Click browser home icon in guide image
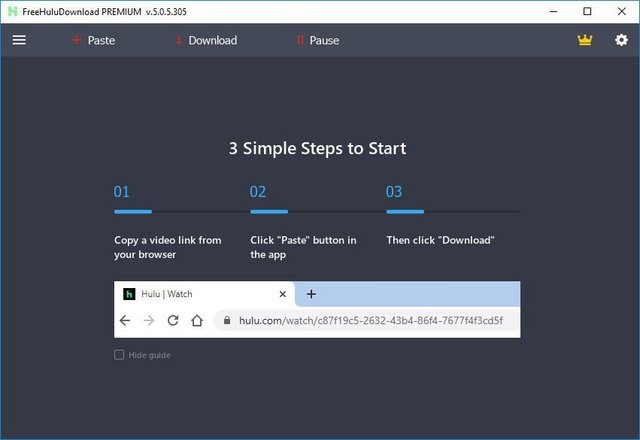Viewport: 640px width, 440px height. [197, 320]
